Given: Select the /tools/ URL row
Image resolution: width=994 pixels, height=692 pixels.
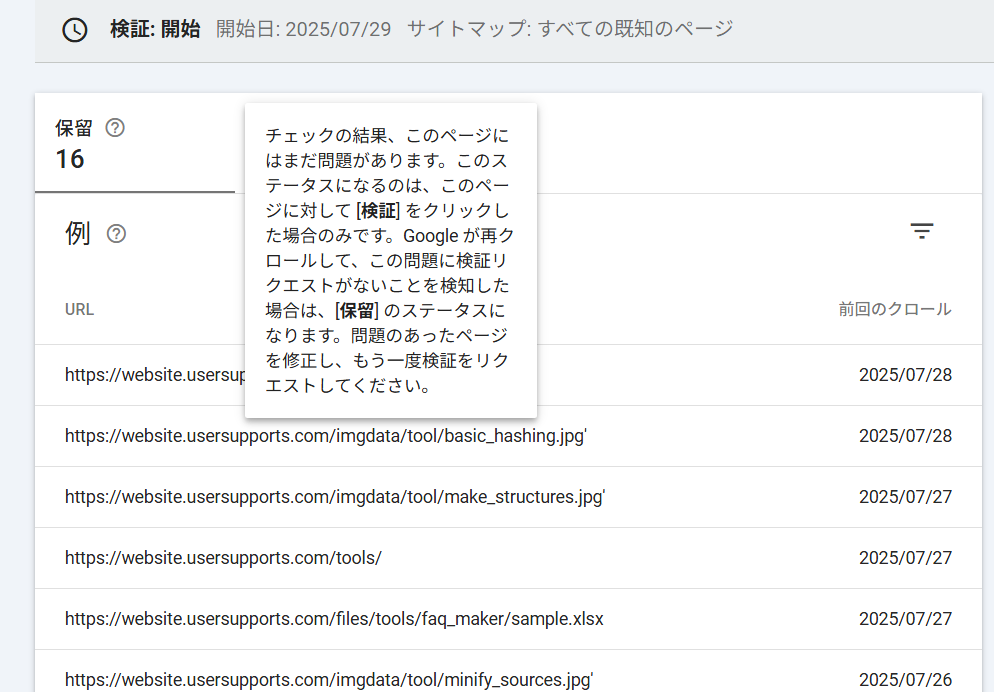Looking at the screenshot, I should tap(223, 558).
